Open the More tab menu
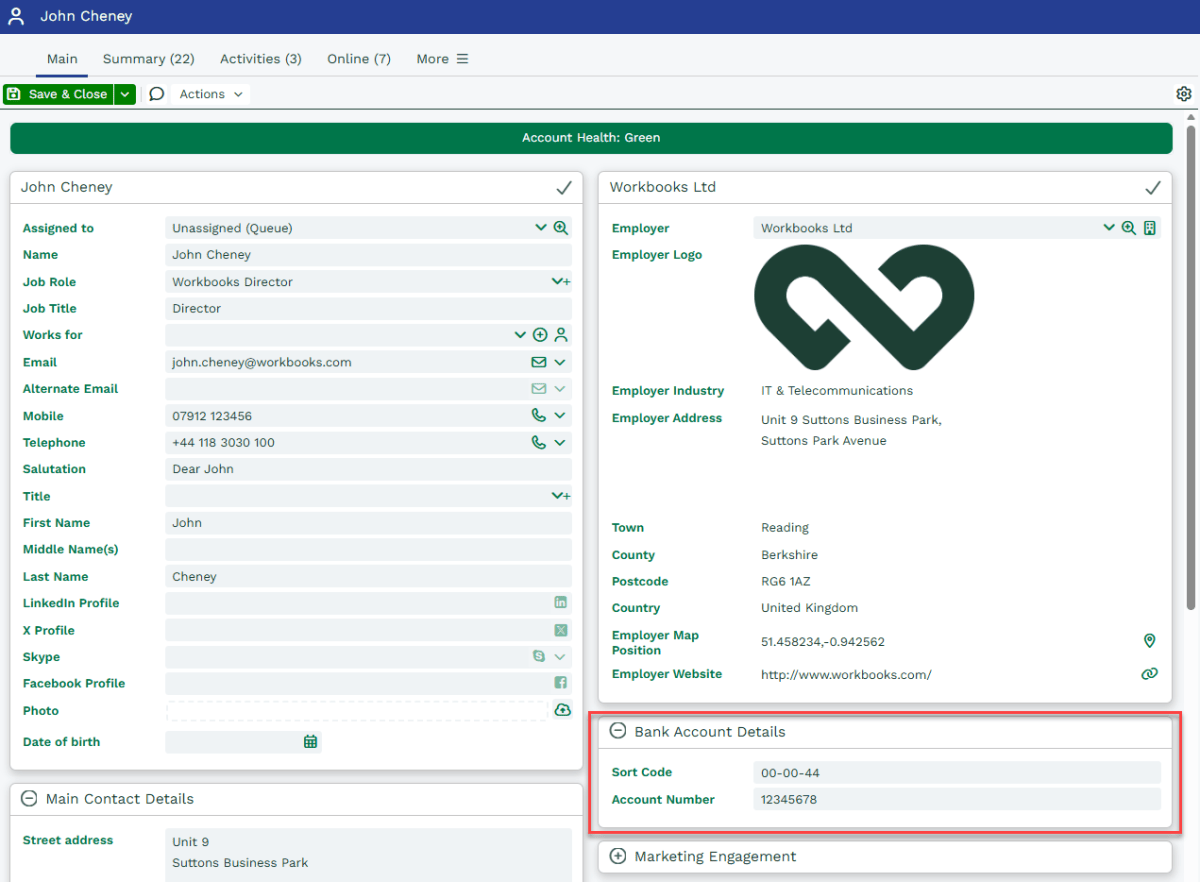This screenshot has height=882, width=1200. 442,59
